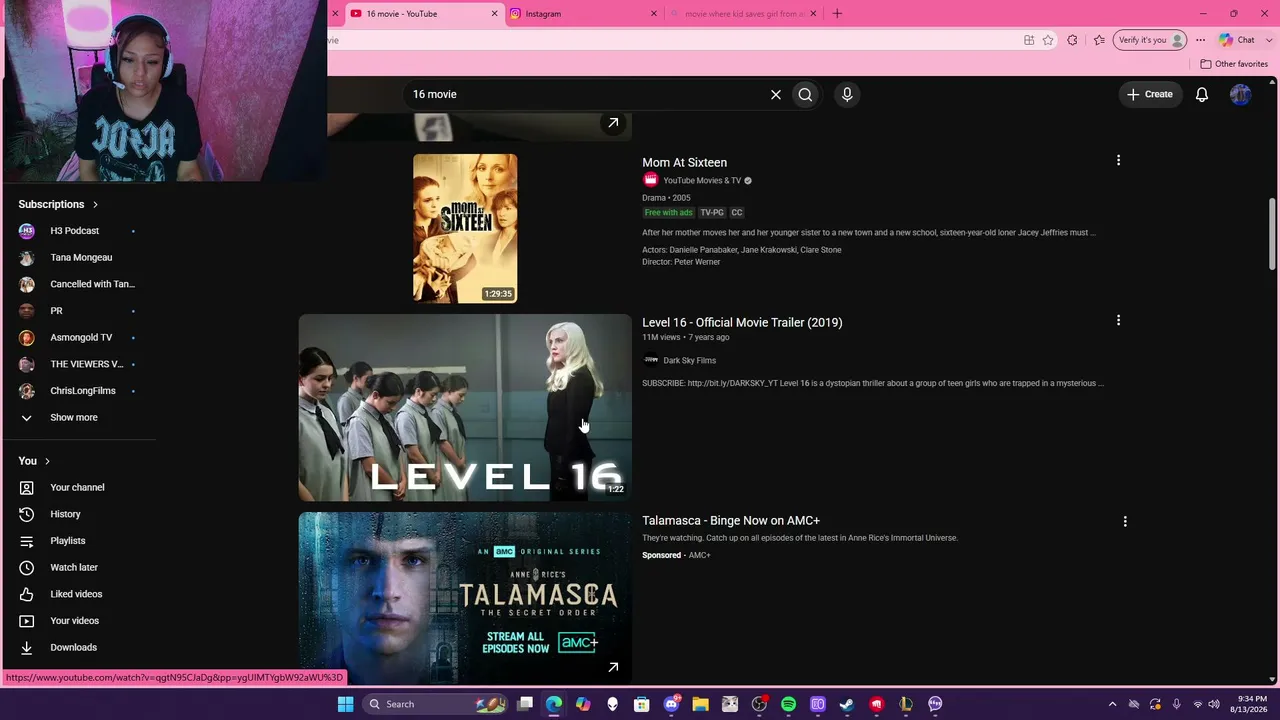Open Spotify from the taskbar
1280x720 pixels.
[x=788, y=704]
